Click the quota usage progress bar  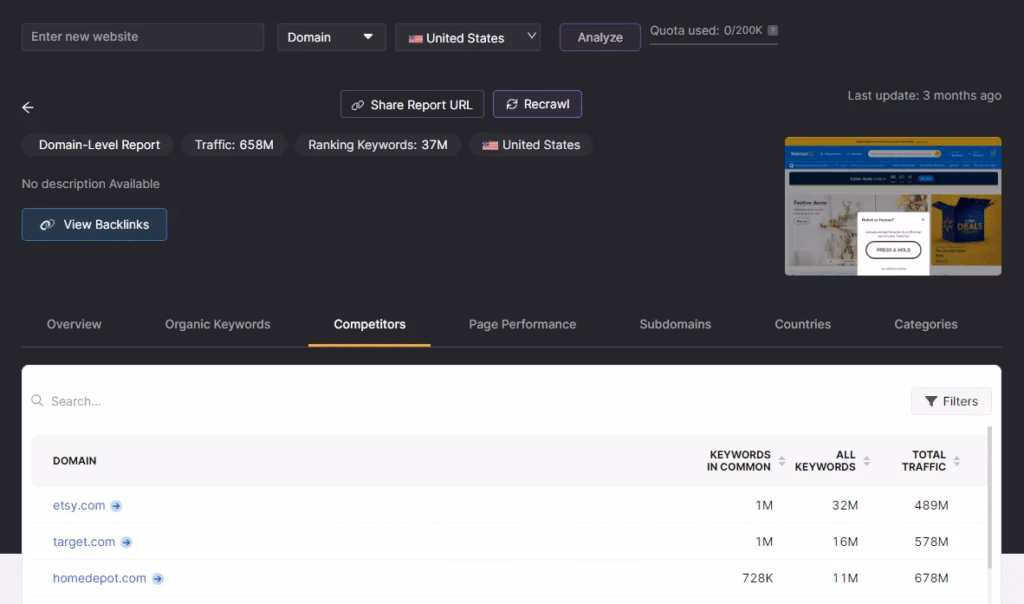coord(713,45)
